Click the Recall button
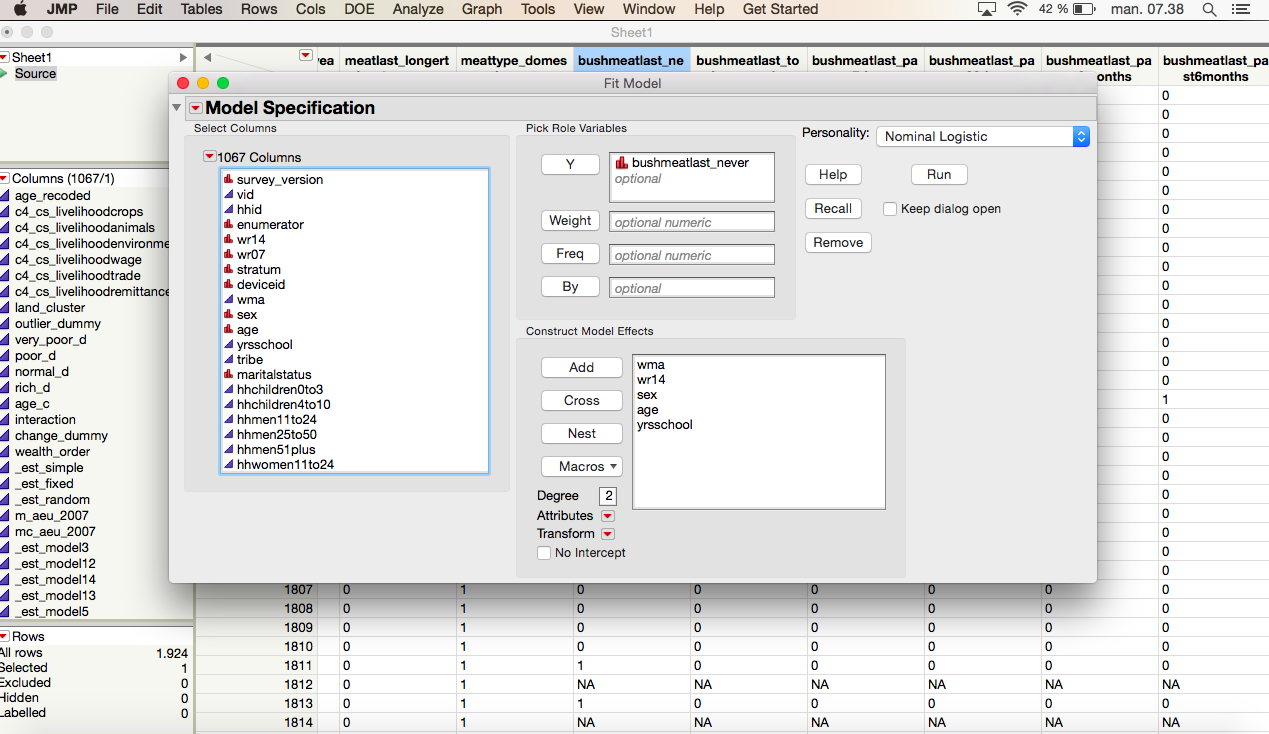The image size is (1269, 734). (832, 208)
